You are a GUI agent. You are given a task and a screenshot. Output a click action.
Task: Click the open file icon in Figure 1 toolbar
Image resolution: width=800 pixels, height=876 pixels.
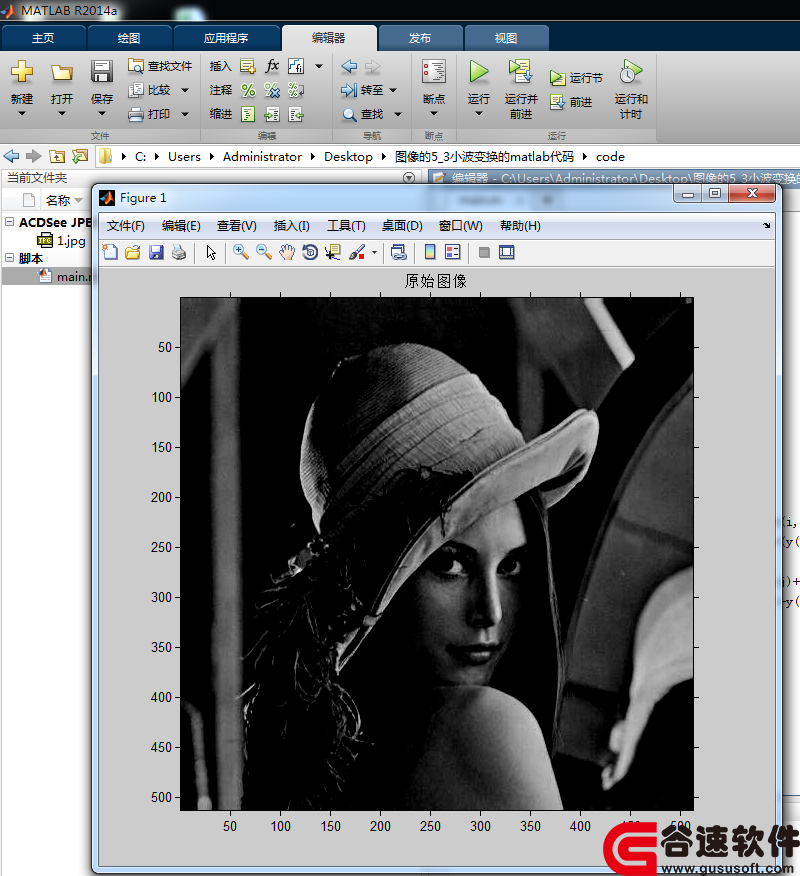click(x=133, y=252)
